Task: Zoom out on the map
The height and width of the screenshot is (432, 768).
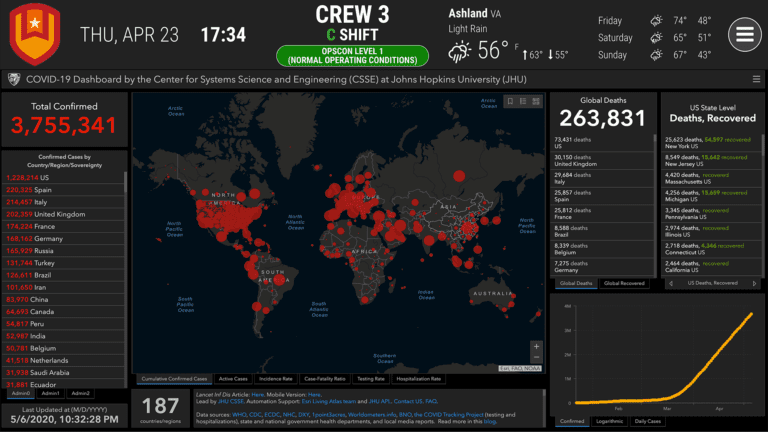Action: (x=537, y=358)
